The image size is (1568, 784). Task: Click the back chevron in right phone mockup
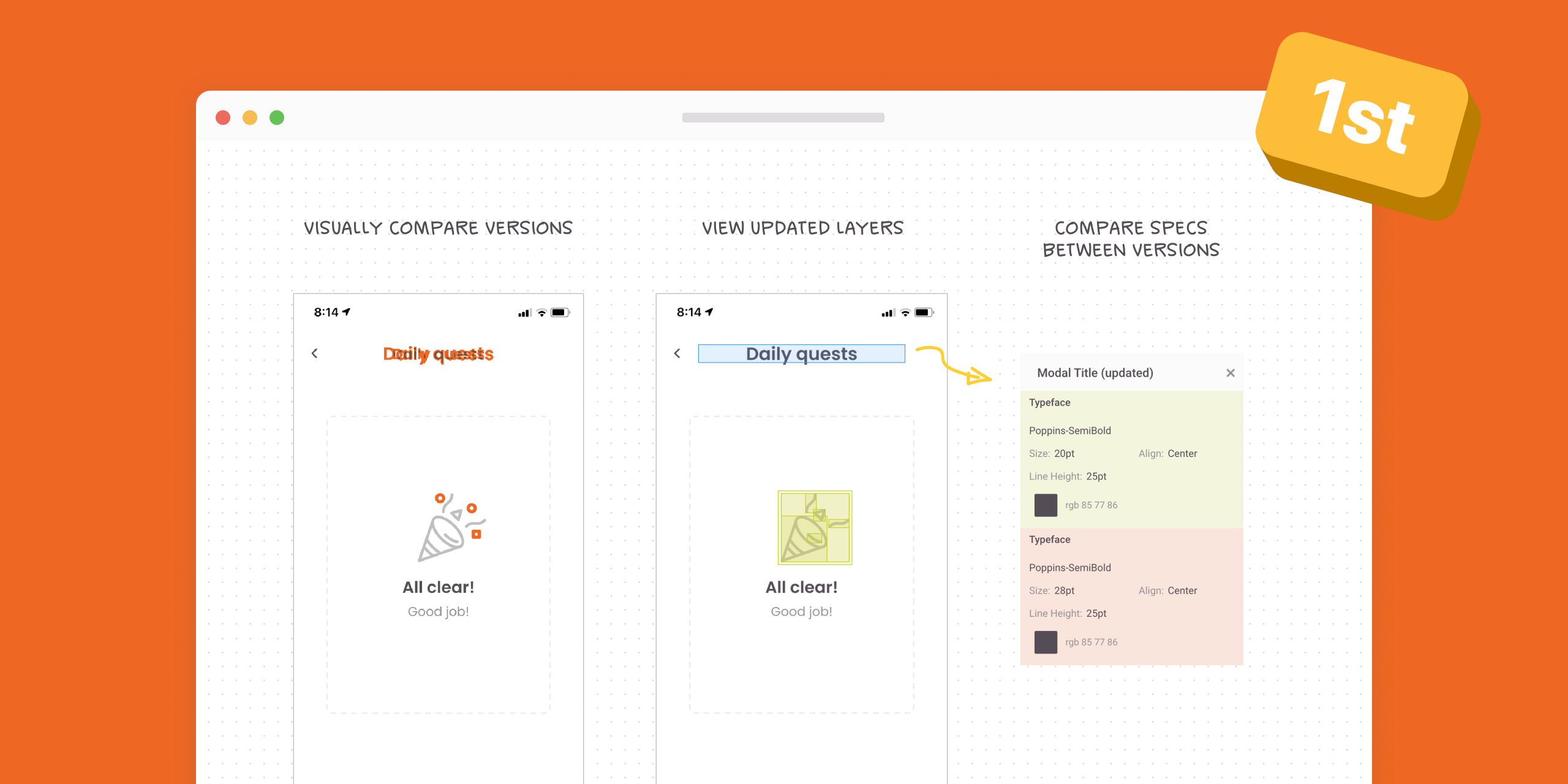(x=677, y=353)
